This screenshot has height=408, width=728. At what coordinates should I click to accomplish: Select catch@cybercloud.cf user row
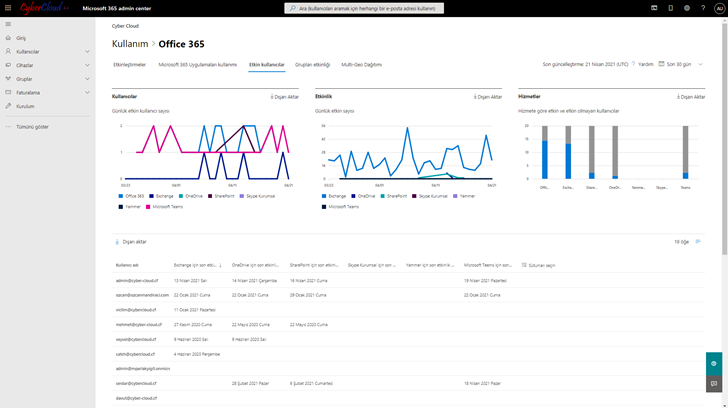(x=408, y=354)
